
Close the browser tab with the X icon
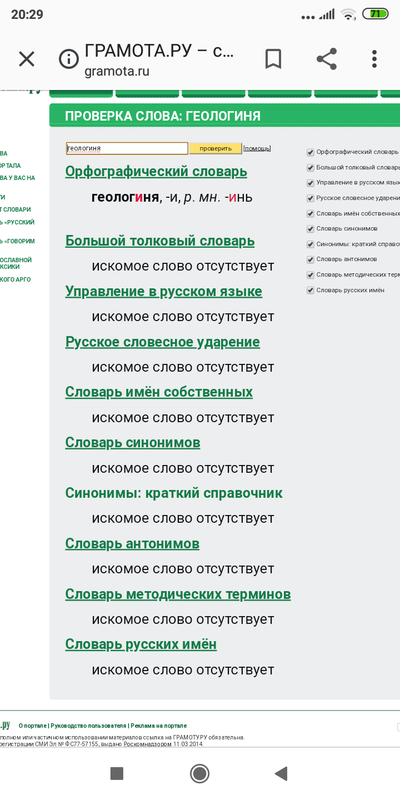tap(27, 59)
